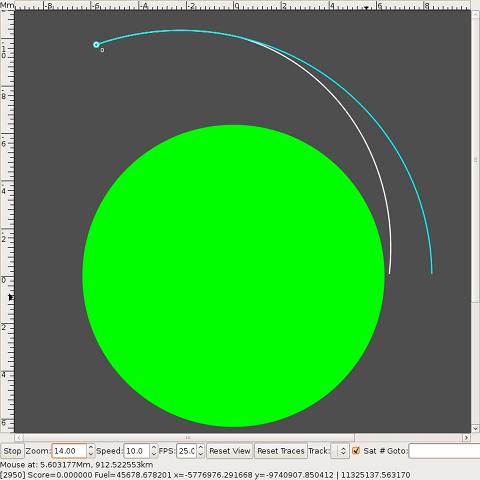Image resolution: width=480 pixels, height=480 pixels.
Task: Click the Mm unit label on ruler
Action: tap(7, 5)
